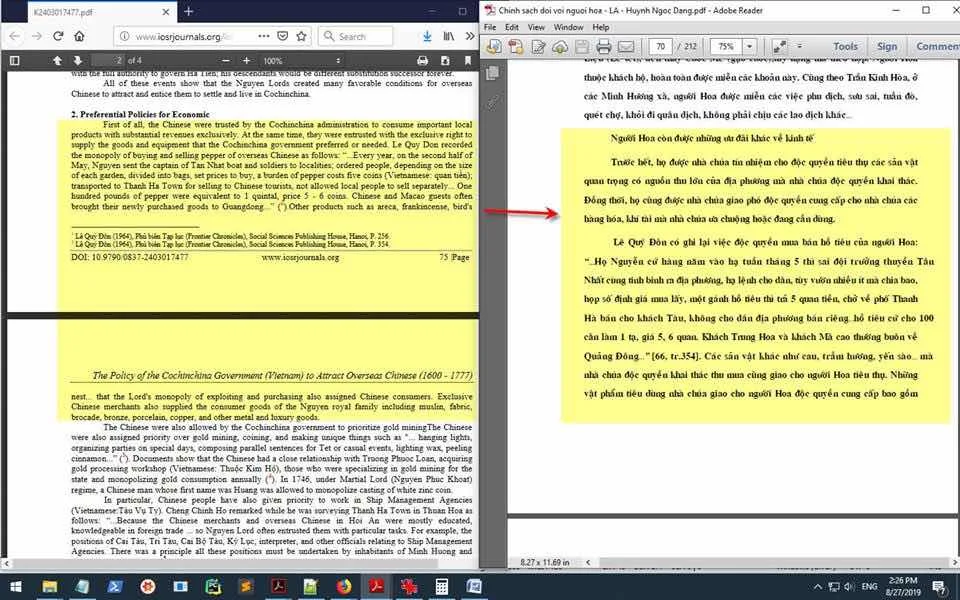
Task: Open page actions three-dot menu in address bar
Action: click(x=264, y=36)
